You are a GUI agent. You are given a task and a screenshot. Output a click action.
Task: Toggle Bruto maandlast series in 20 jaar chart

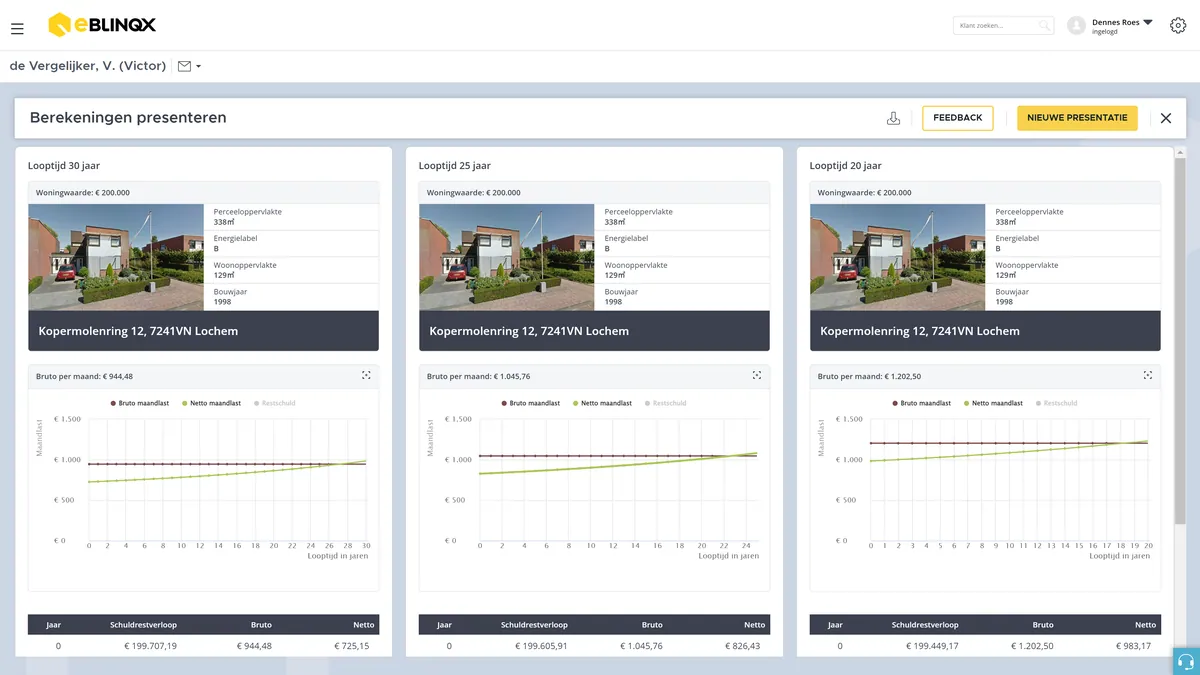point(921,403)
